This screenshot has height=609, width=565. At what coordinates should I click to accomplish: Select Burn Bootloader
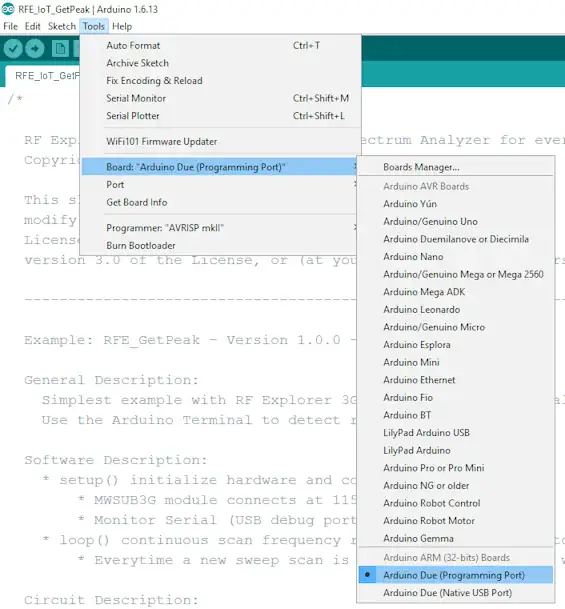221,245
